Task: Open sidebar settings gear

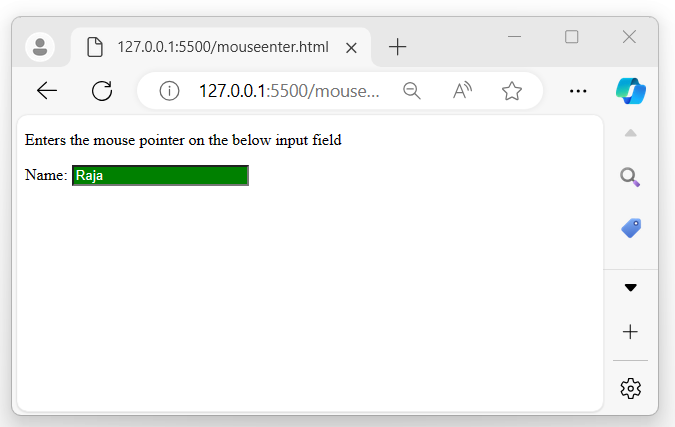Action: (630, 388)
